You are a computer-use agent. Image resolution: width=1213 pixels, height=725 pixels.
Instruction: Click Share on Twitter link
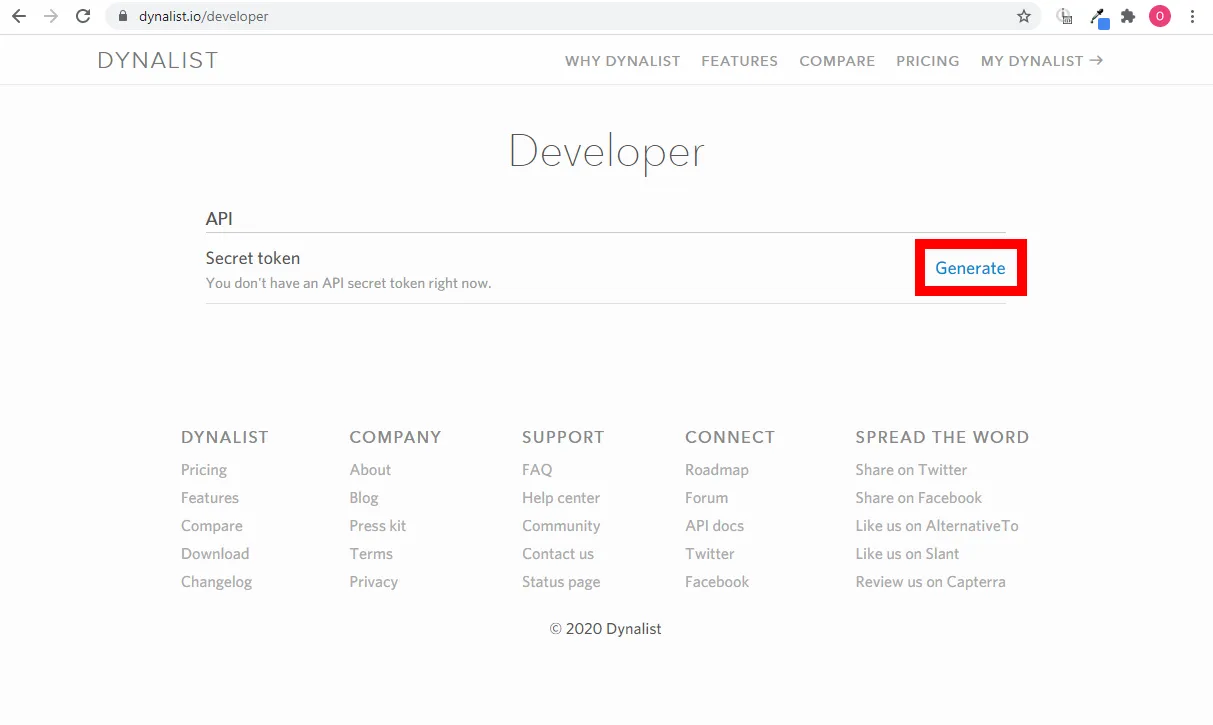coord(911,470)
